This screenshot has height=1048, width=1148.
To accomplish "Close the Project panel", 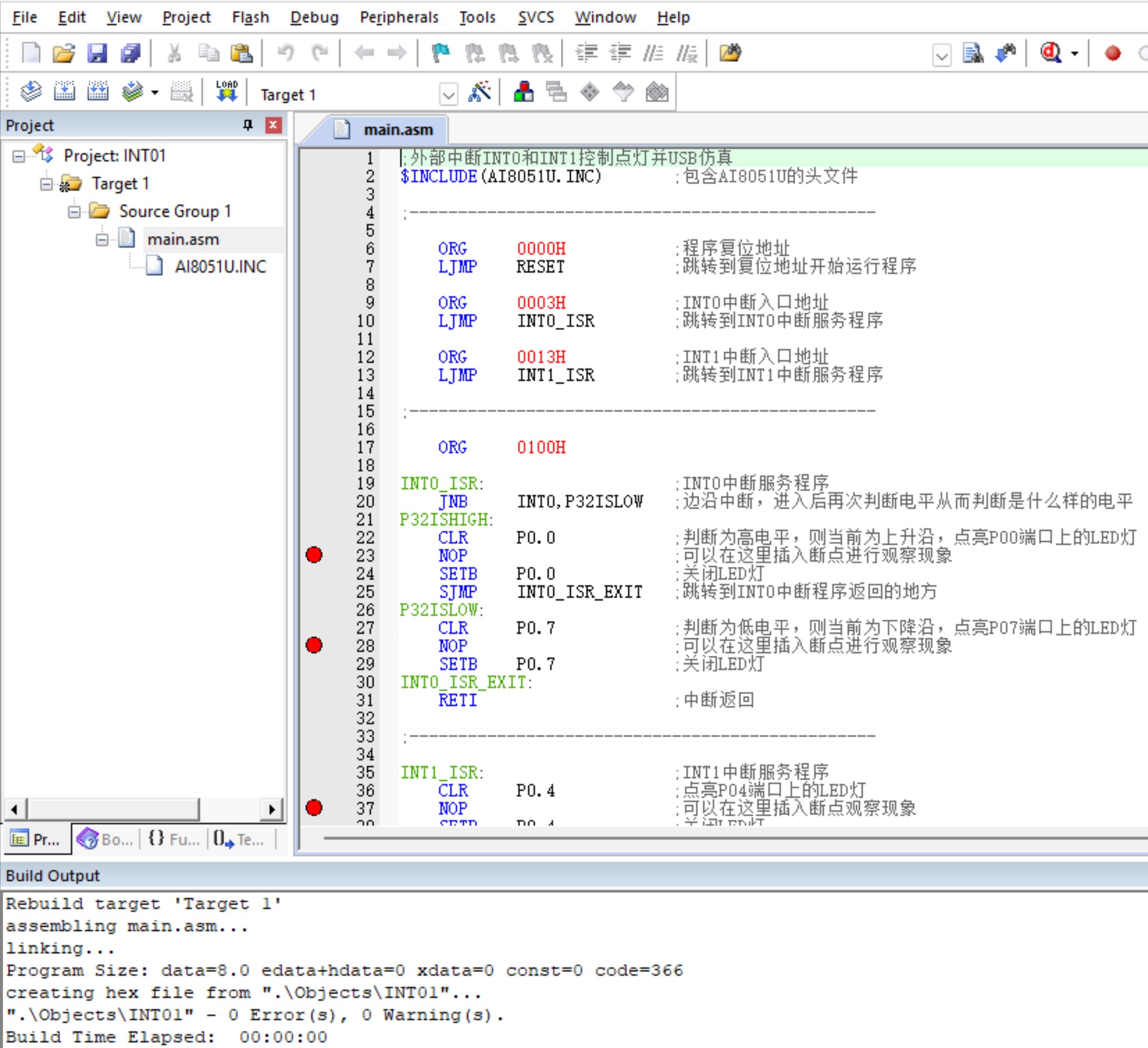I will point(273,124).
